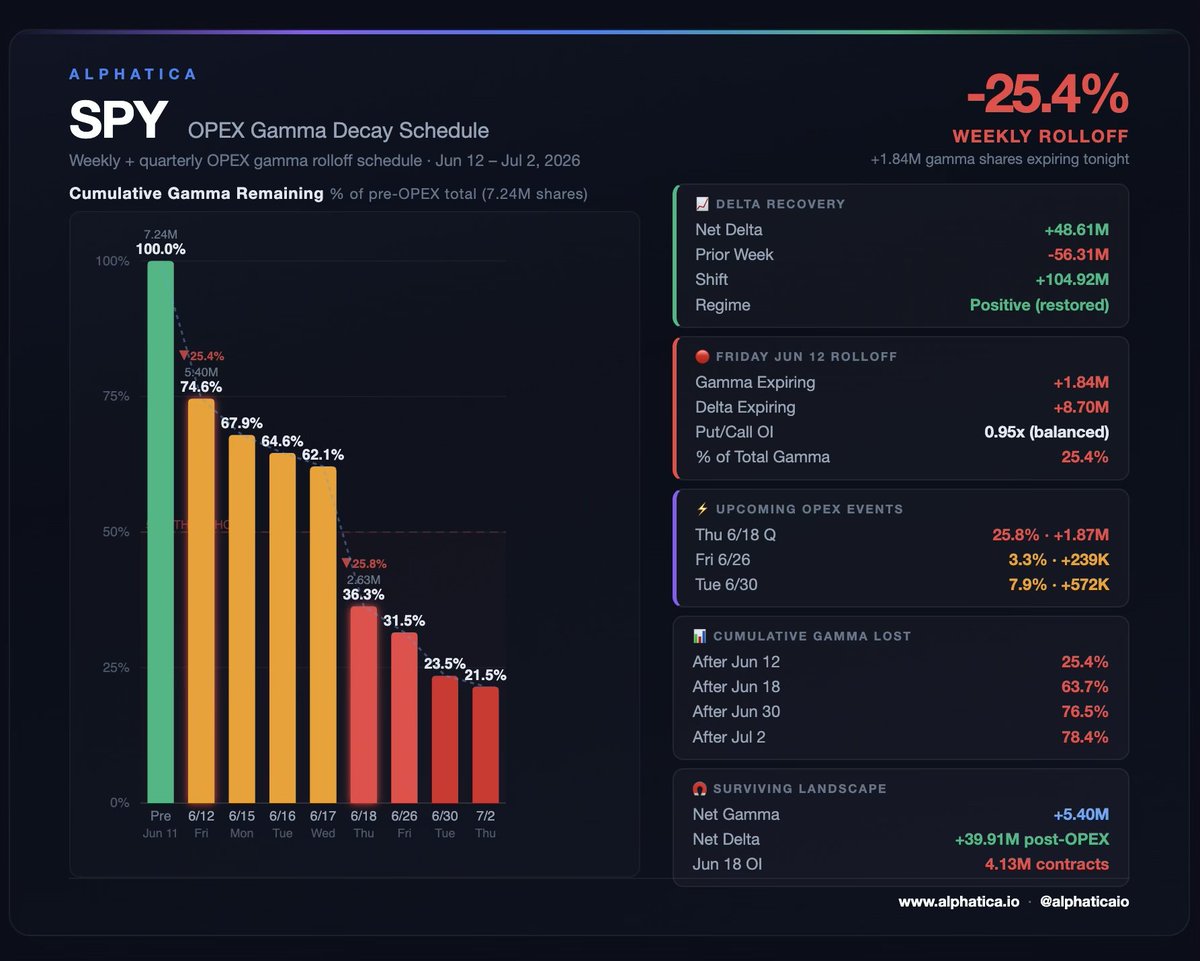
Task: Click the magnet icon beside SURVIVING LANDSCAPE
Action: click(x=700, y=788)
